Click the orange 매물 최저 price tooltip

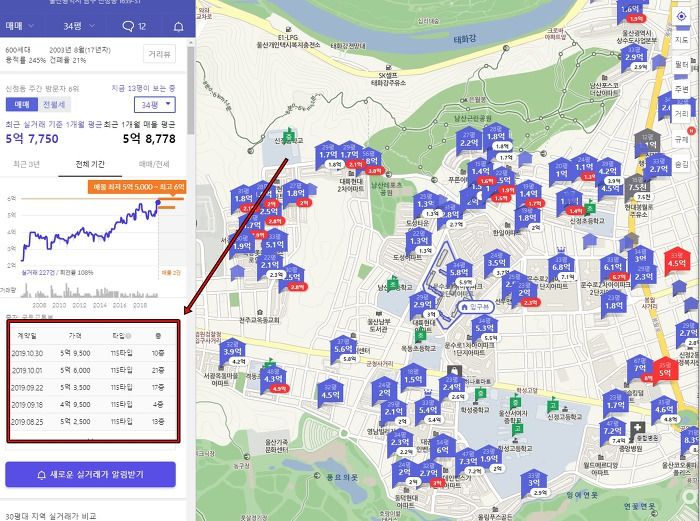point(137,187)
